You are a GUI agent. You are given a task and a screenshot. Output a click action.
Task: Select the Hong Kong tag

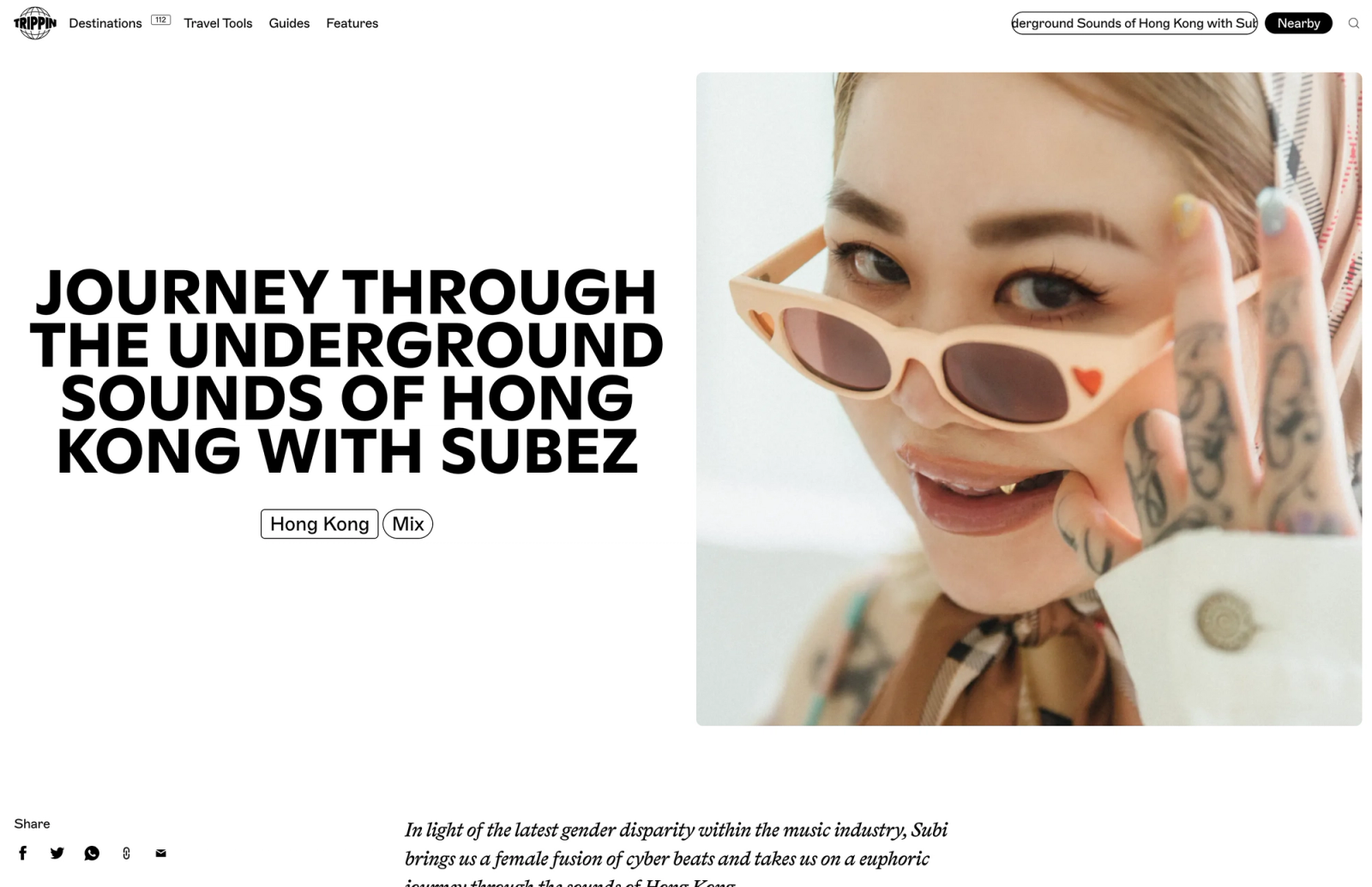tap(319, 524)
